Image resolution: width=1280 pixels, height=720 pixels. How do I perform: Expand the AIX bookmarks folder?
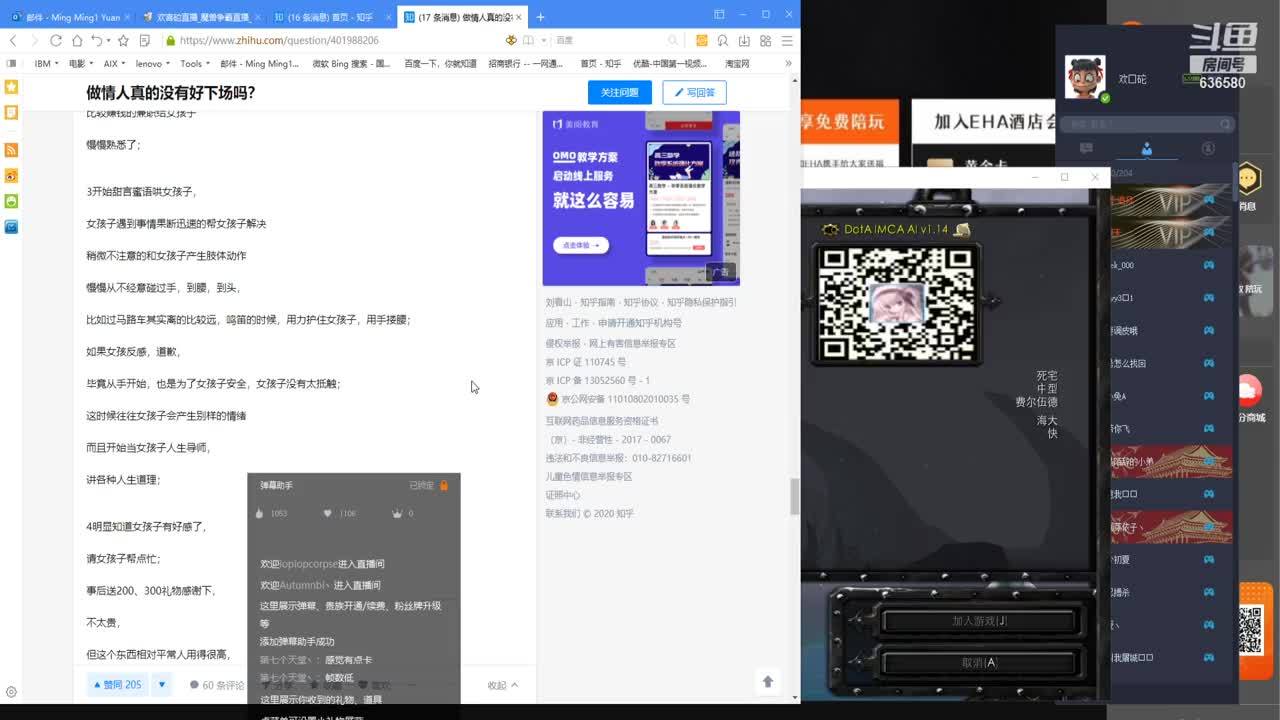coord(114,63)
